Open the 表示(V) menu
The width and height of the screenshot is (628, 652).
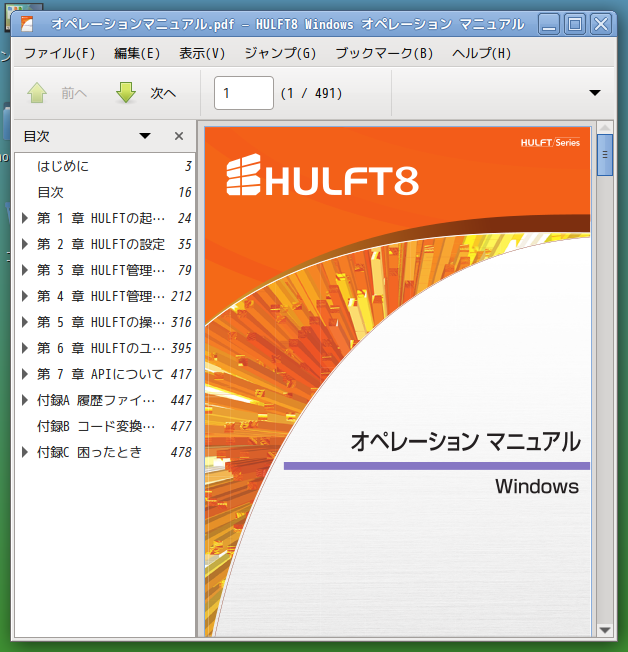202,53
